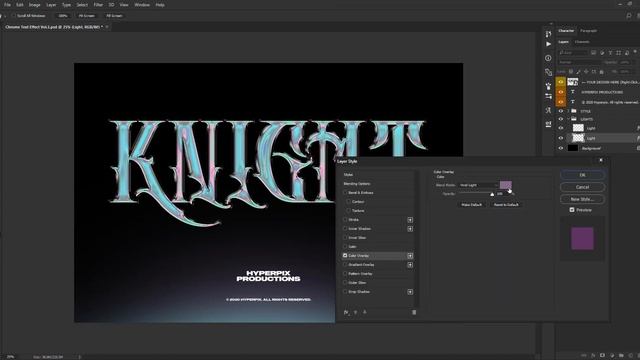Click the search icon in options bar
The image size is (640, 360).
(x=629, y=16)
